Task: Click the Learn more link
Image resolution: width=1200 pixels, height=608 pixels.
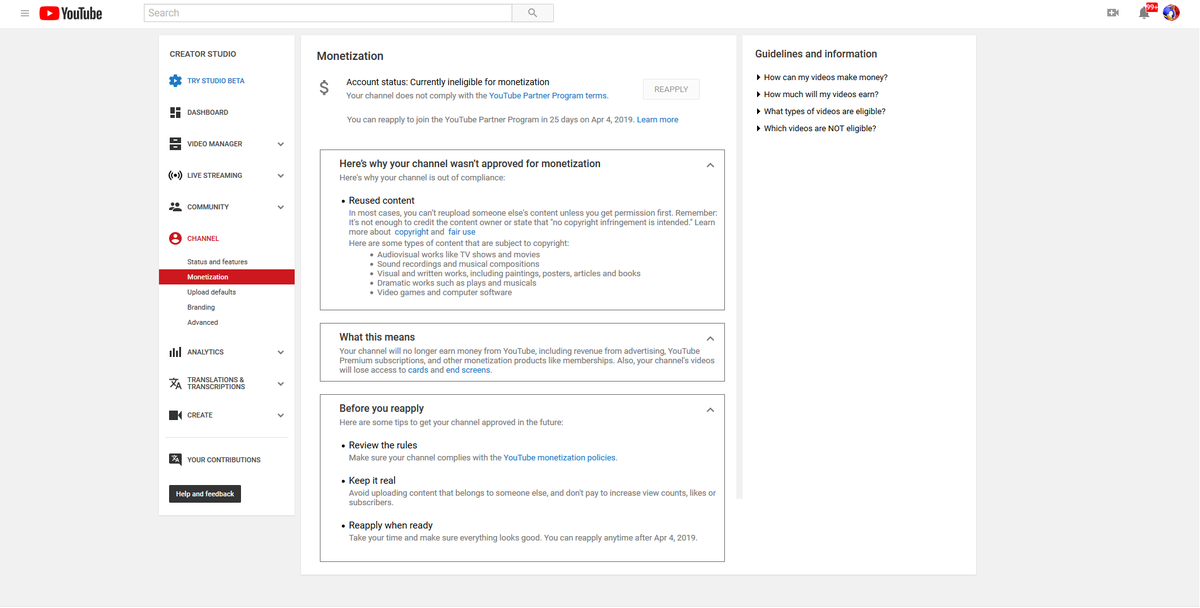Action: click(x=658, y=119)
